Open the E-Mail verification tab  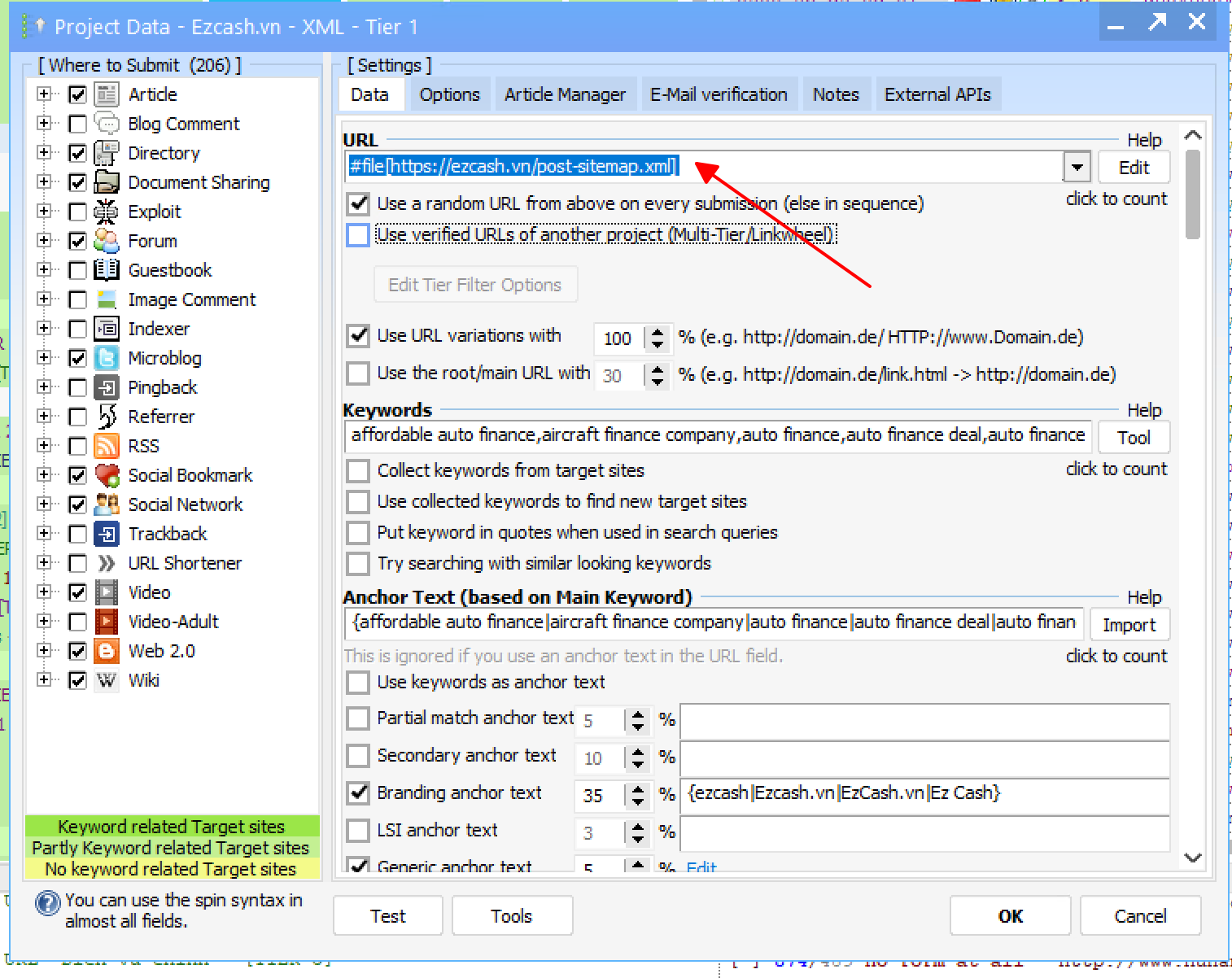coord(719,94)
